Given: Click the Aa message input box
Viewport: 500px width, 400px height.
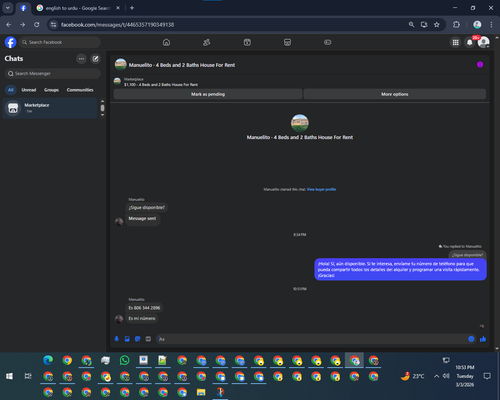Looking at the screenshot, I should point(312,339).
